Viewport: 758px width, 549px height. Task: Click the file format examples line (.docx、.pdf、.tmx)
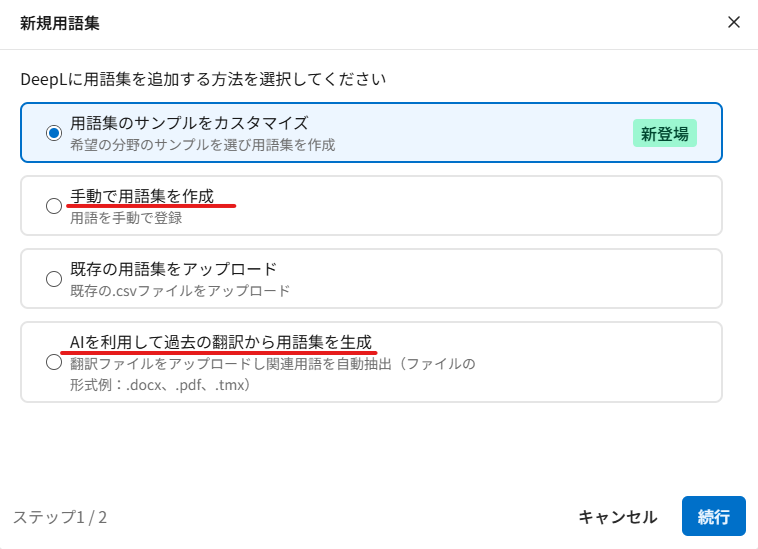160,385
